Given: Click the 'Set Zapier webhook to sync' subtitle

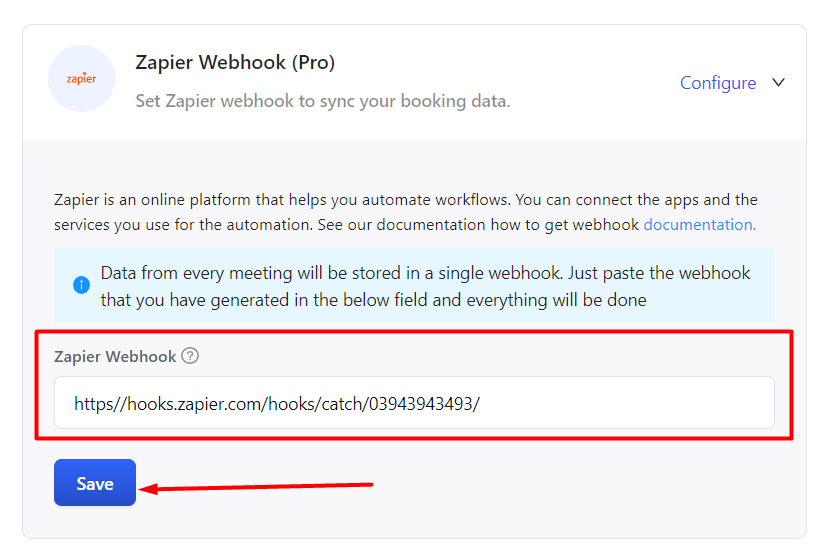Looking at the screenshot, I should [x=323, y=101].
